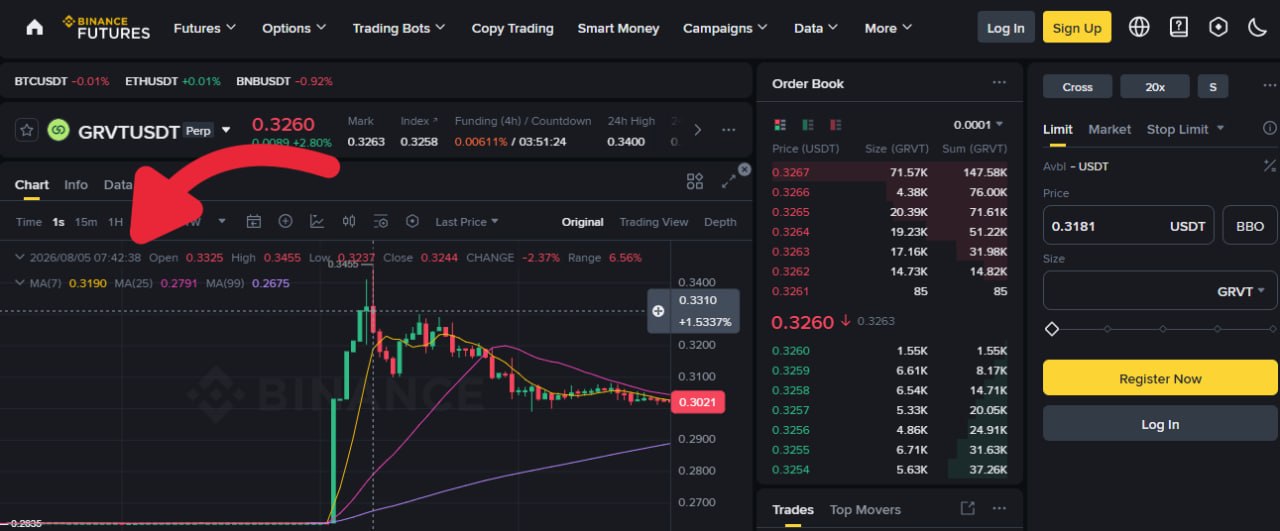Screen dimensions: 1280x531
Task: Show both bids and asks order book view
Action: pyautogui.click(x=781, y=125)
